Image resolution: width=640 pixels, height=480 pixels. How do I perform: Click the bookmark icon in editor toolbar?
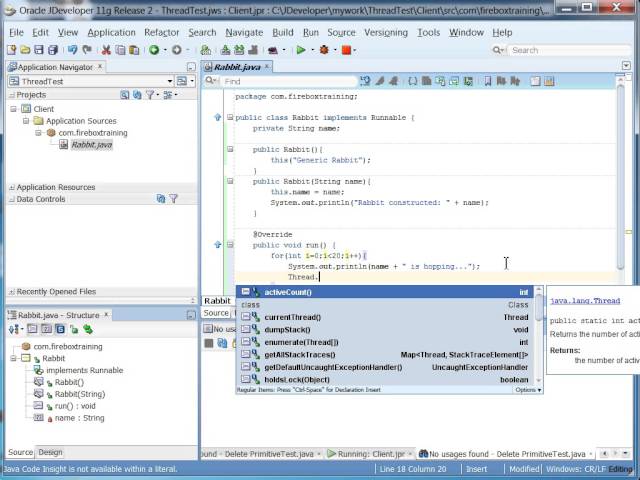tap(487, 81)
